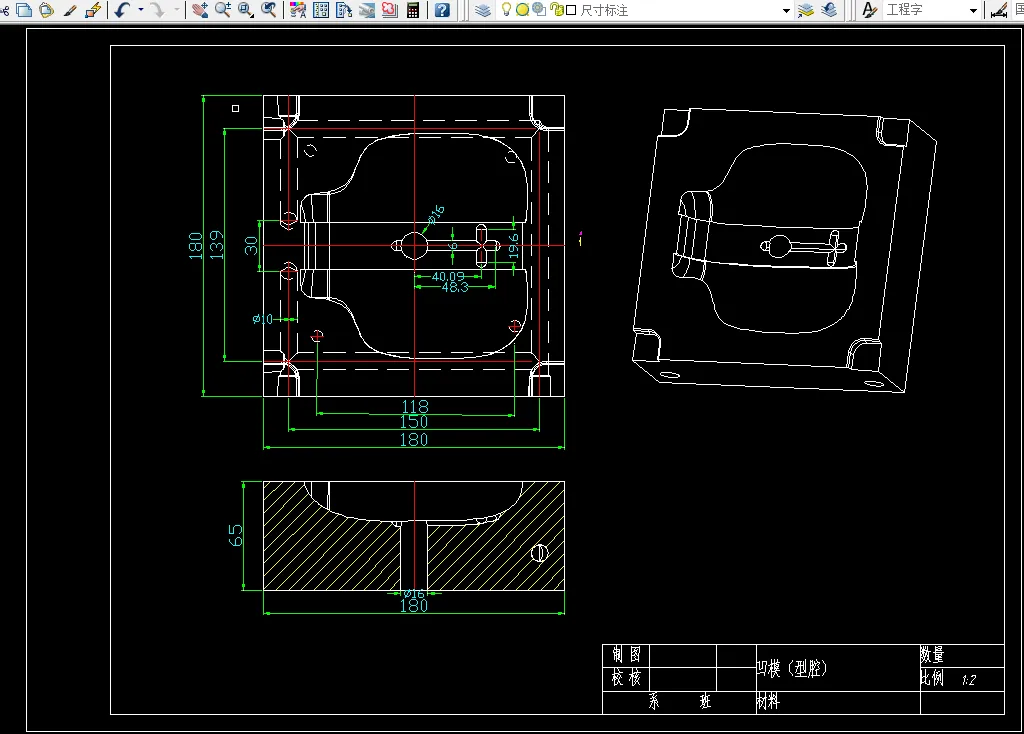Click the 1:2 scale value text

(968, 680)
